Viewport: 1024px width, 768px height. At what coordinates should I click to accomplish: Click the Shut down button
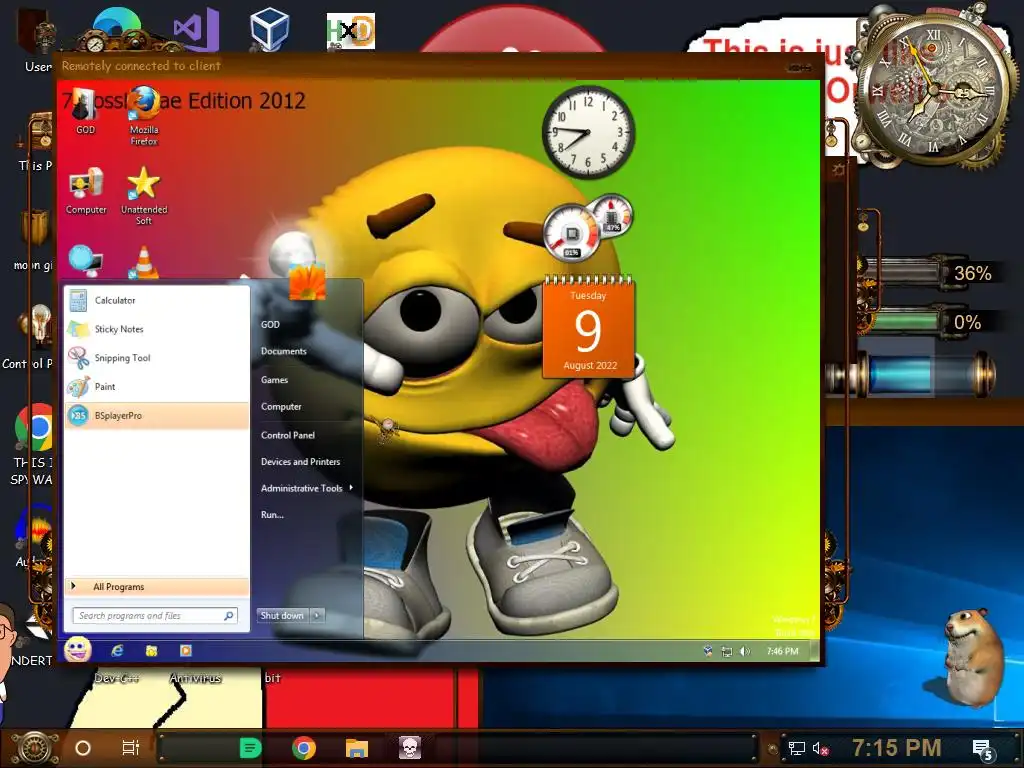pos(282,615)
